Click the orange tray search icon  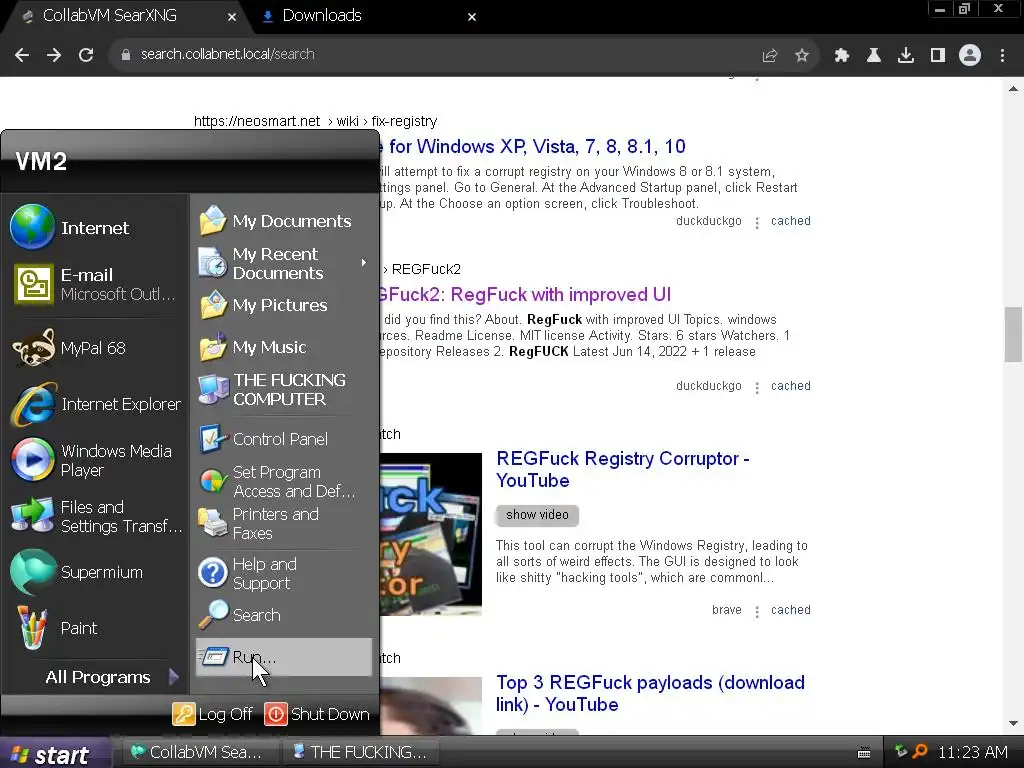(x=920, y=751)
